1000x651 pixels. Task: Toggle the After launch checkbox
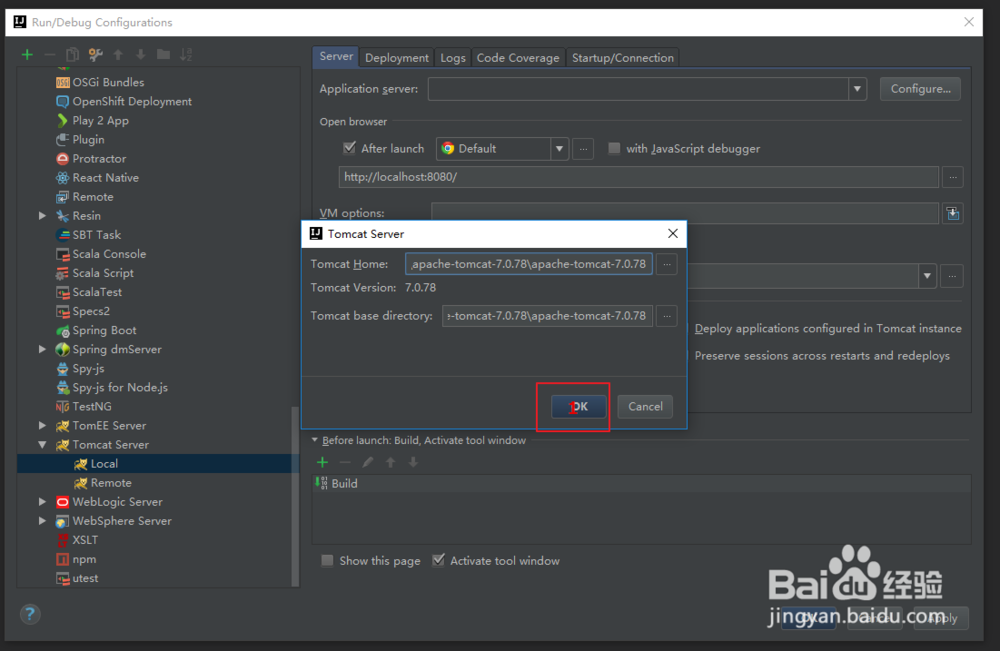349,148
